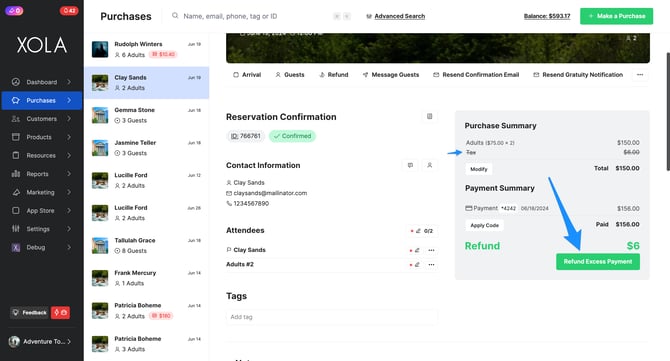Image resolution: width=670 pixels, height=361 pixels.
Task: Click the Balance: $593.17 link
Action: [x=547, y=16]
